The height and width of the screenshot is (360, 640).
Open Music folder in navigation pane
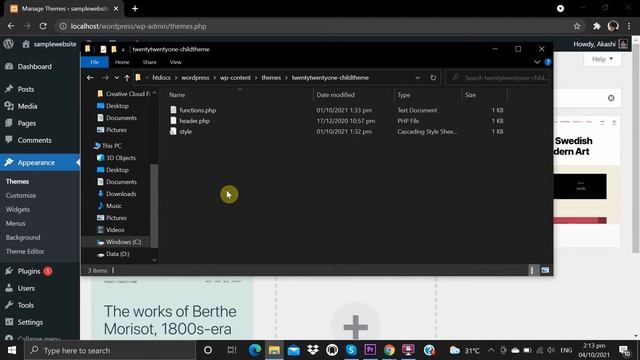(x=109, y=206)
